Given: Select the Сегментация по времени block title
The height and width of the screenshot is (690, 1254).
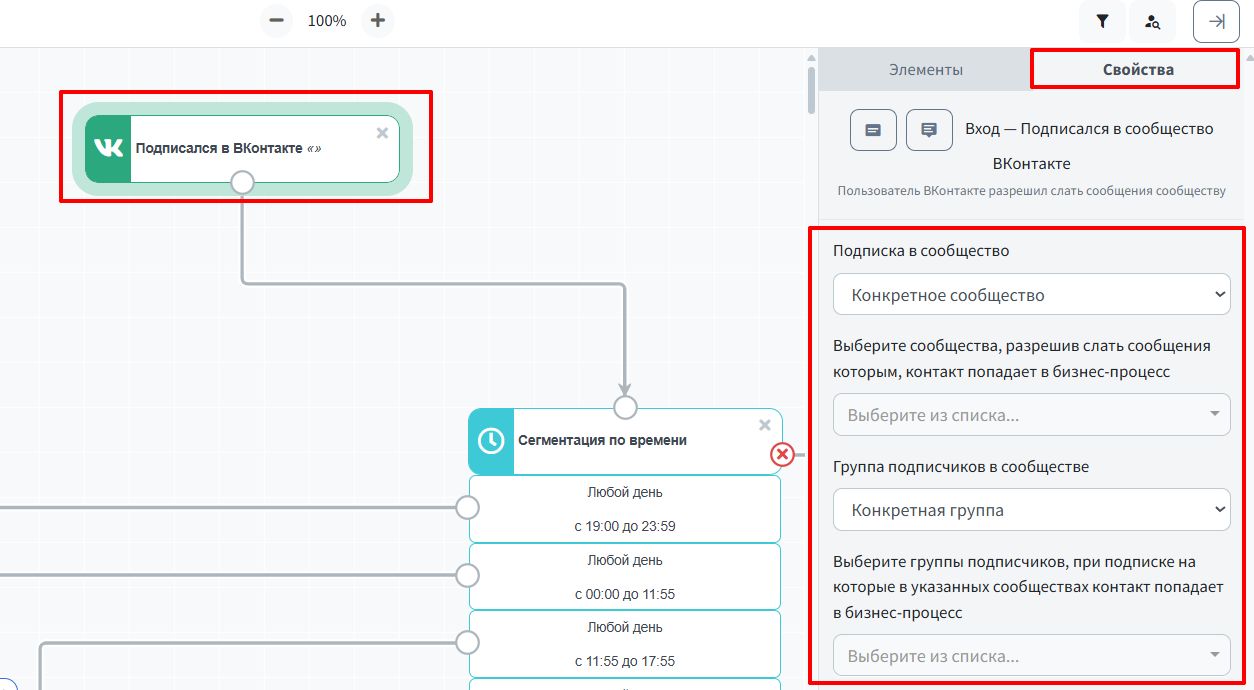Looking at the screenshot, I should tap(602, 440).
